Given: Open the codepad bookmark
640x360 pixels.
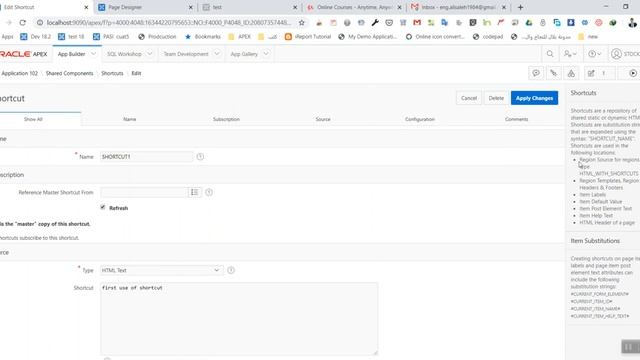Looking at the screenshot, I should (488, 37).
